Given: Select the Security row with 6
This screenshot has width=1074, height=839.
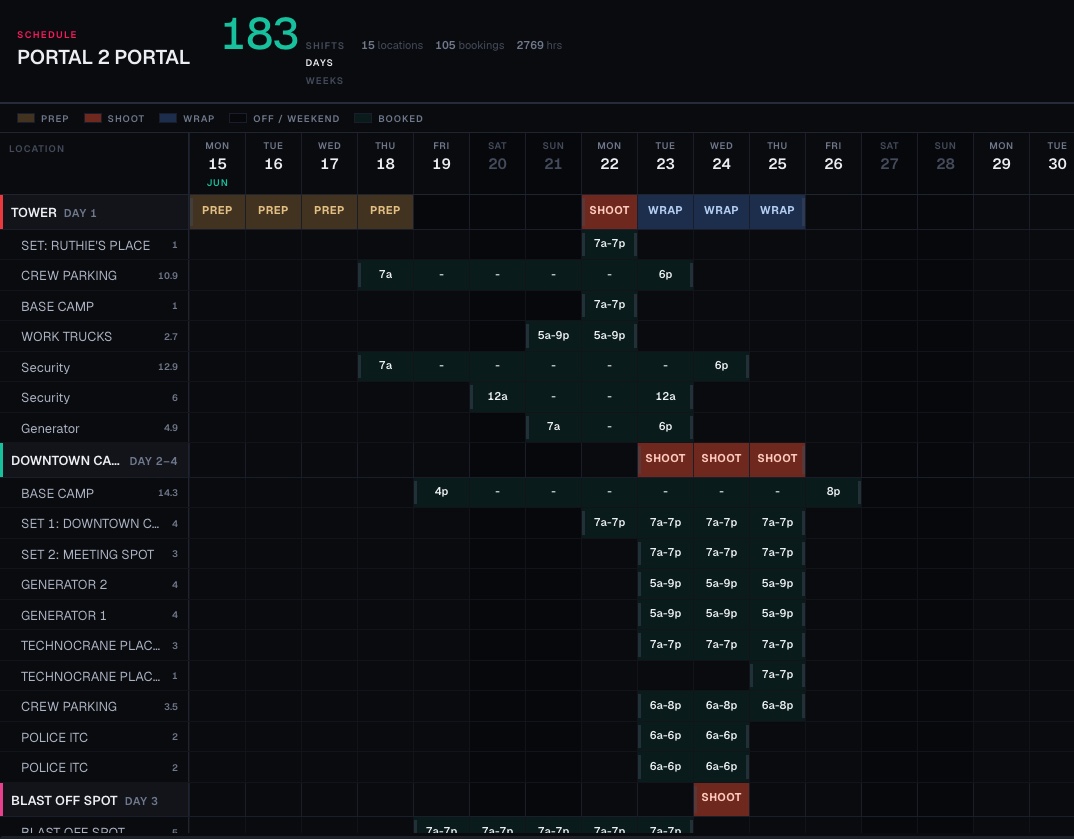Looking at the screenshot, I should (95, 397).
